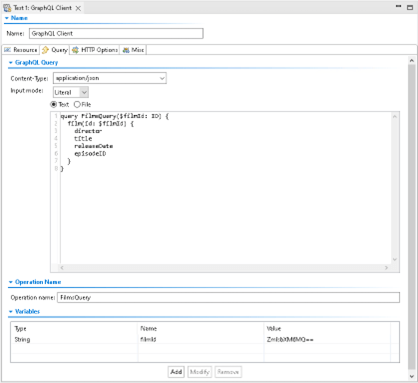The image size is (418, 383).
Task: Click the query editor scroll right arrow
Action: 386,267
